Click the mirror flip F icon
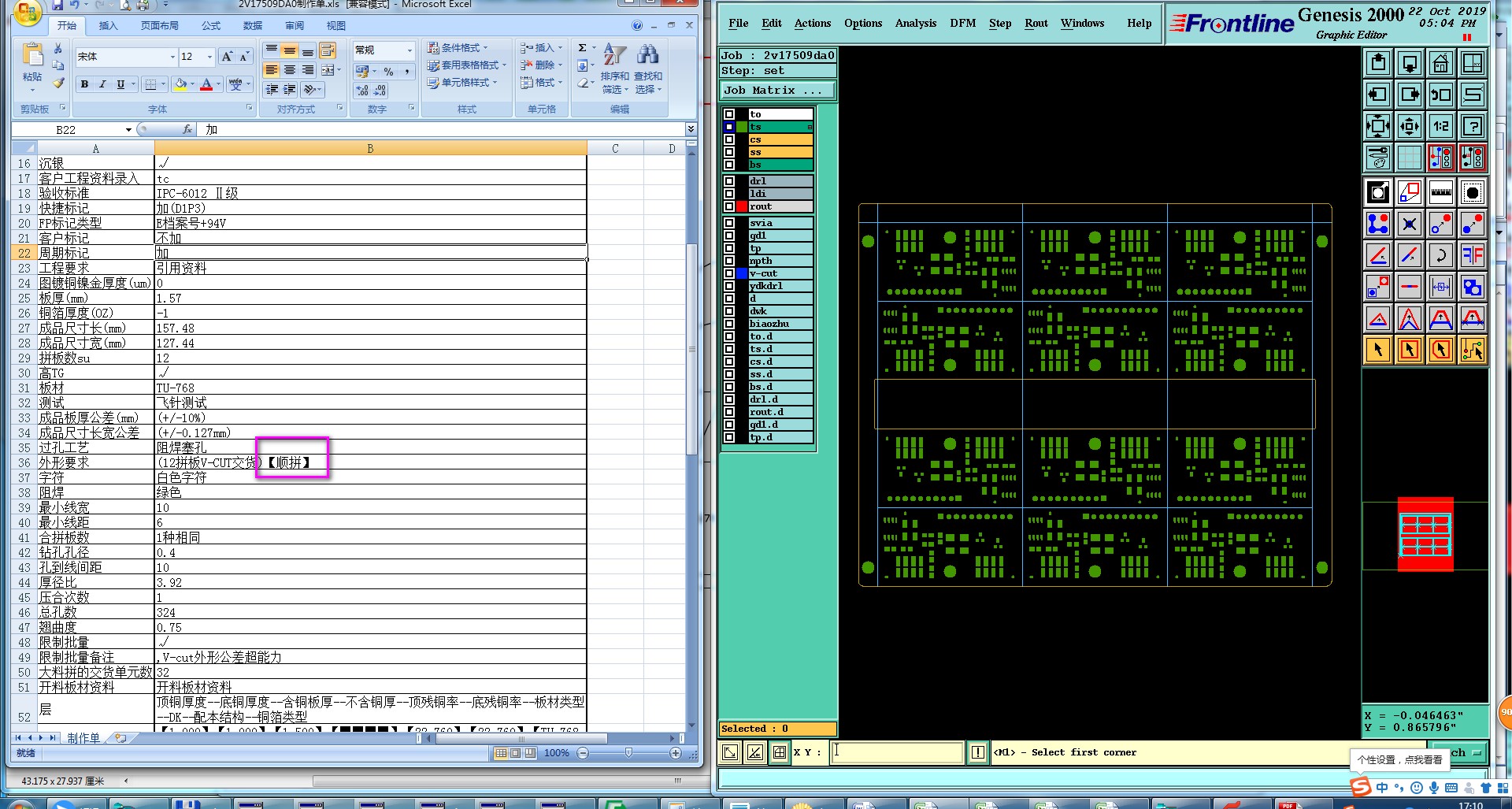 tap(1473, 255)
